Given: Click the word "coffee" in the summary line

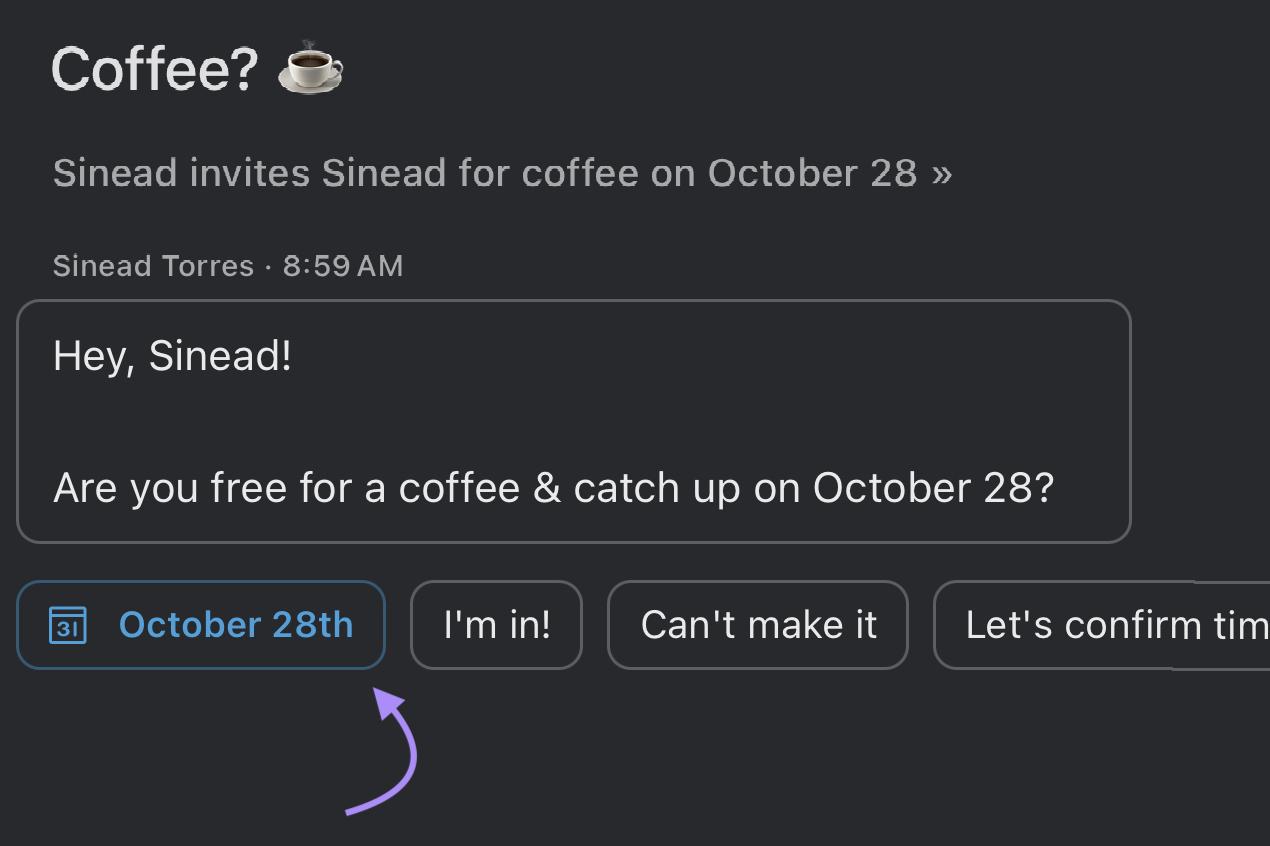Looking at the screenshot, I should point(580,174).
